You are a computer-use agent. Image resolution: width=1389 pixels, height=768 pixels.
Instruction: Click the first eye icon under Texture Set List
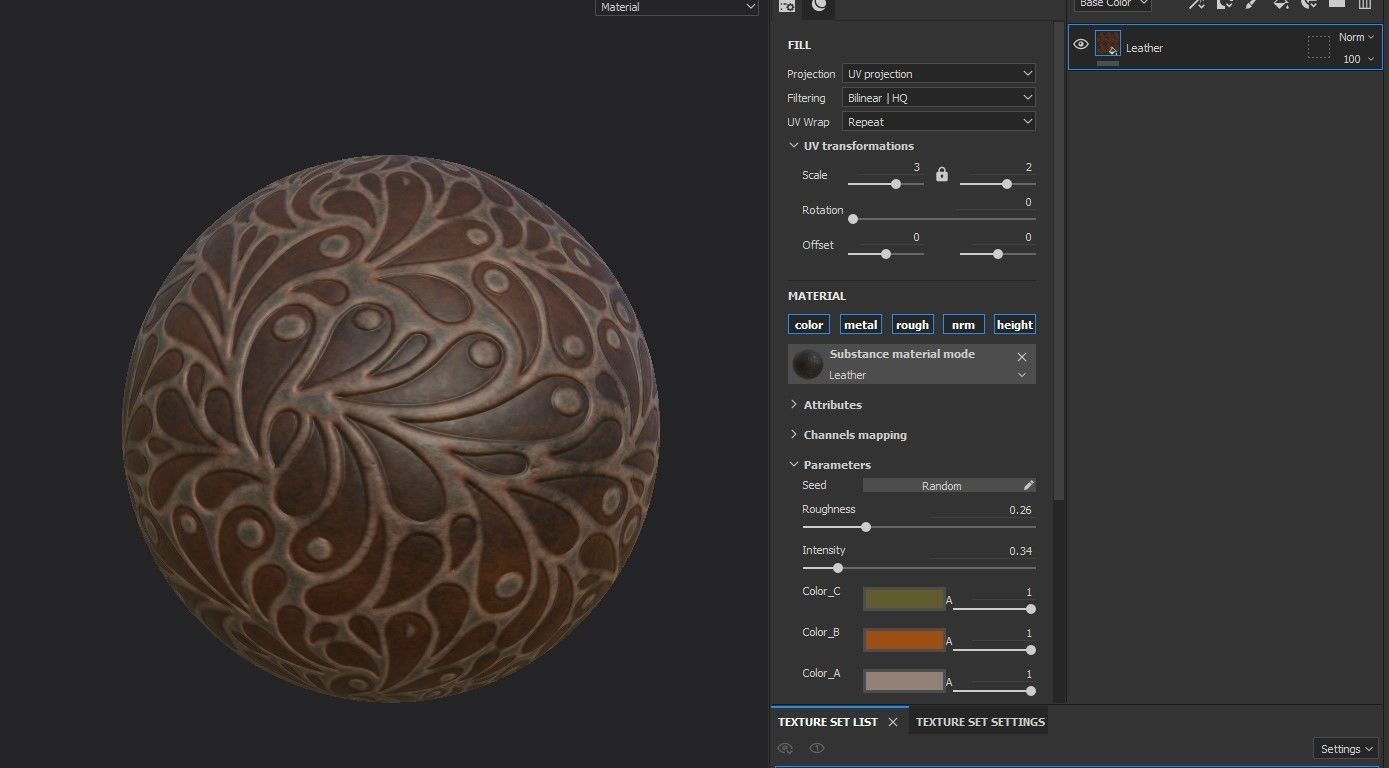(785, 748)
